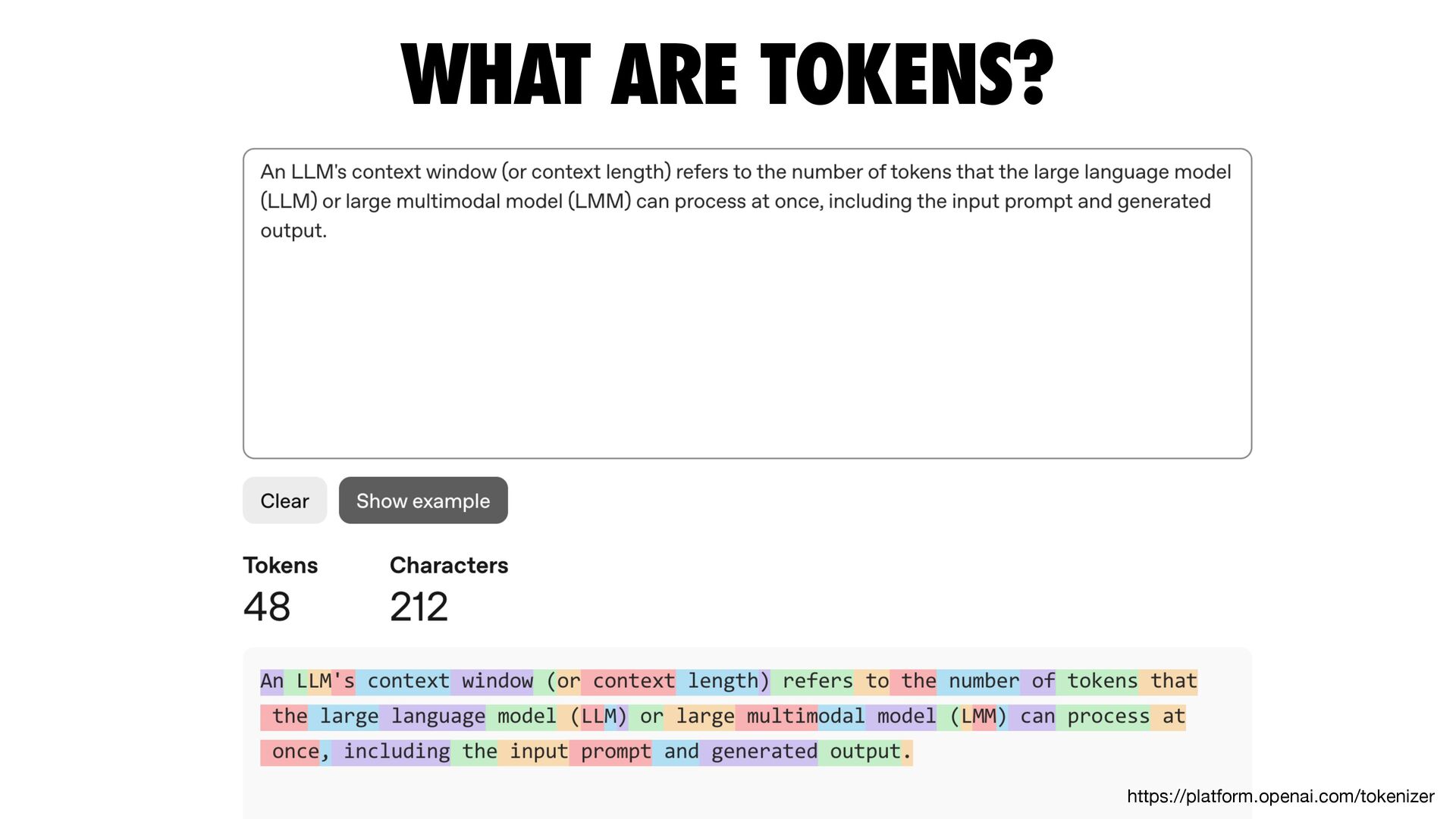Click the Characters count value 212
The height and width of the screenshot is (819, 1456).
(419, 607)
